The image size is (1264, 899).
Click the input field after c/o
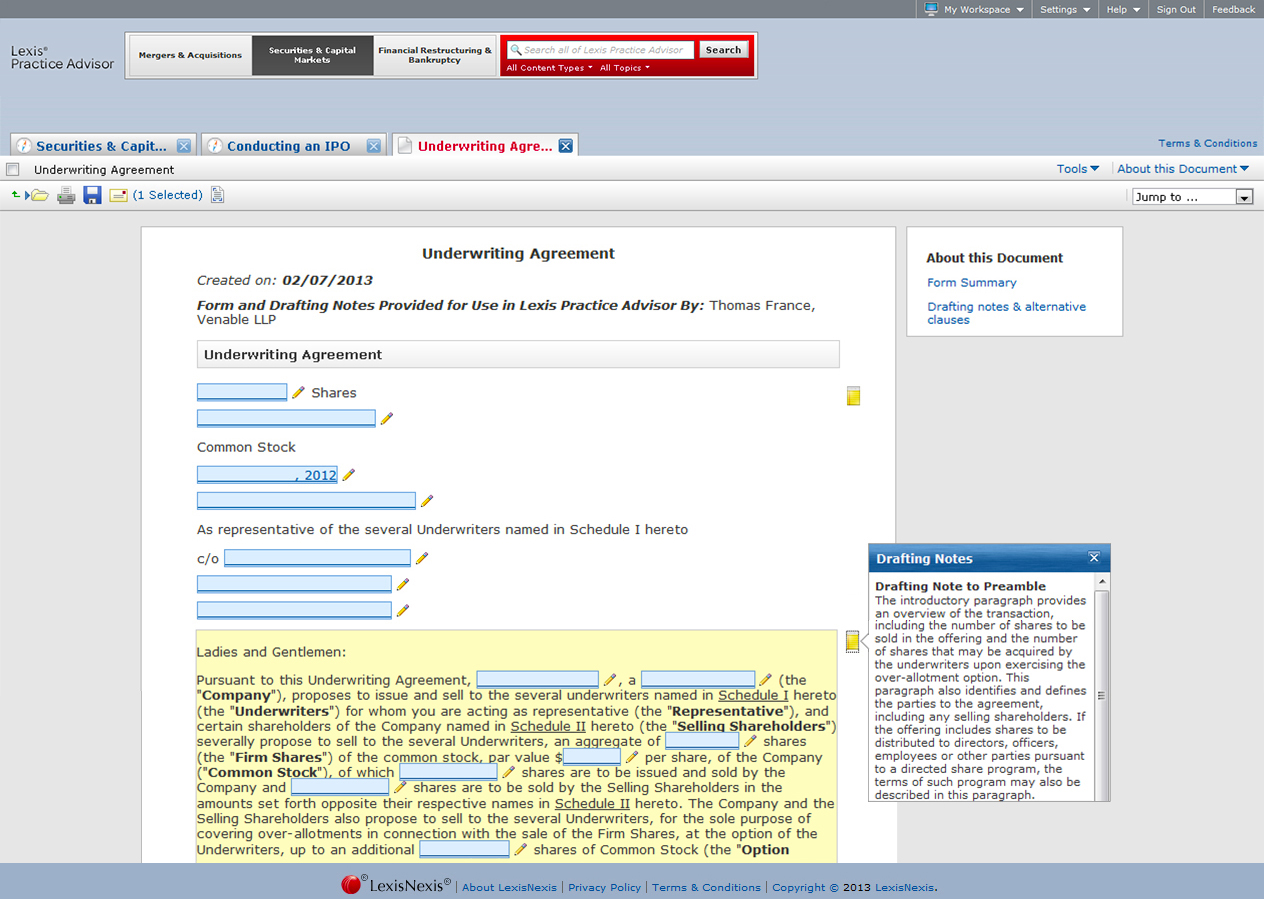(317, 558)
